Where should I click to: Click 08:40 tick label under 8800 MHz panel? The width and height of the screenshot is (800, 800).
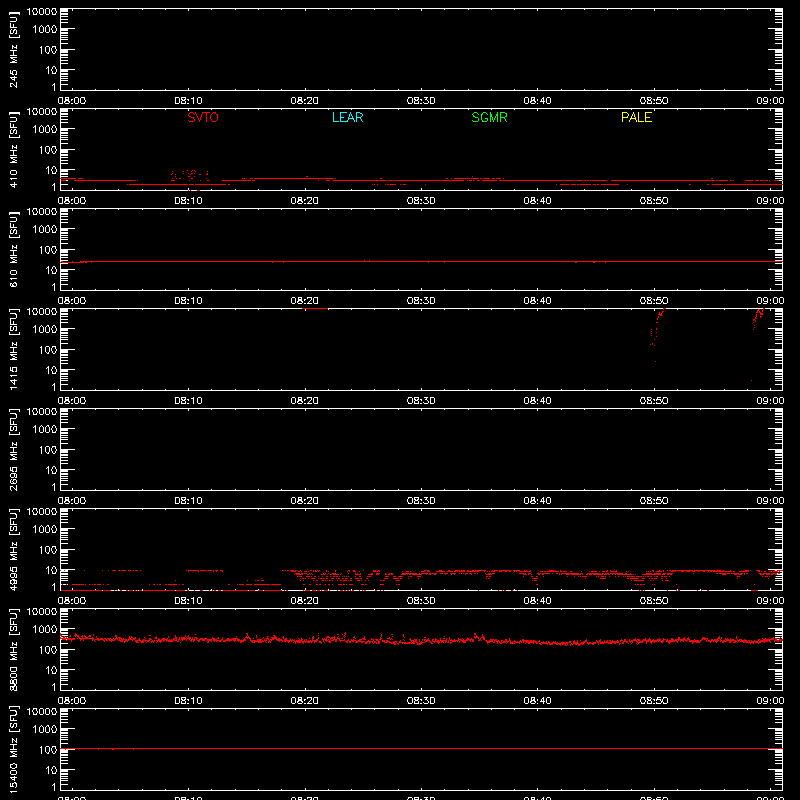(537, 701)
